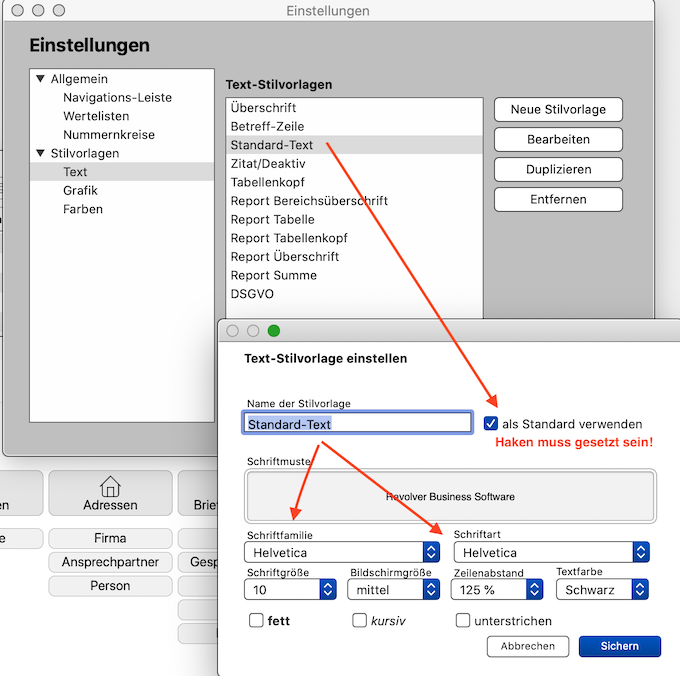Select Grafik in the settings tree
The height and width of the screenshot is (676, 680).
point(80,190)
